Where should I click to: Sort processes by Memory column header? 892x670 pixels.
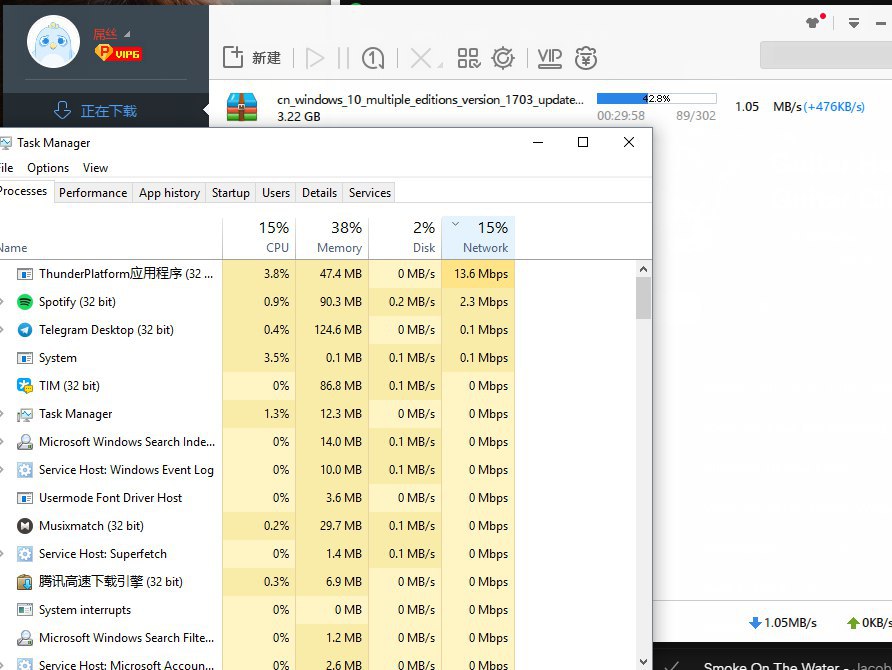tap(333, 238)
